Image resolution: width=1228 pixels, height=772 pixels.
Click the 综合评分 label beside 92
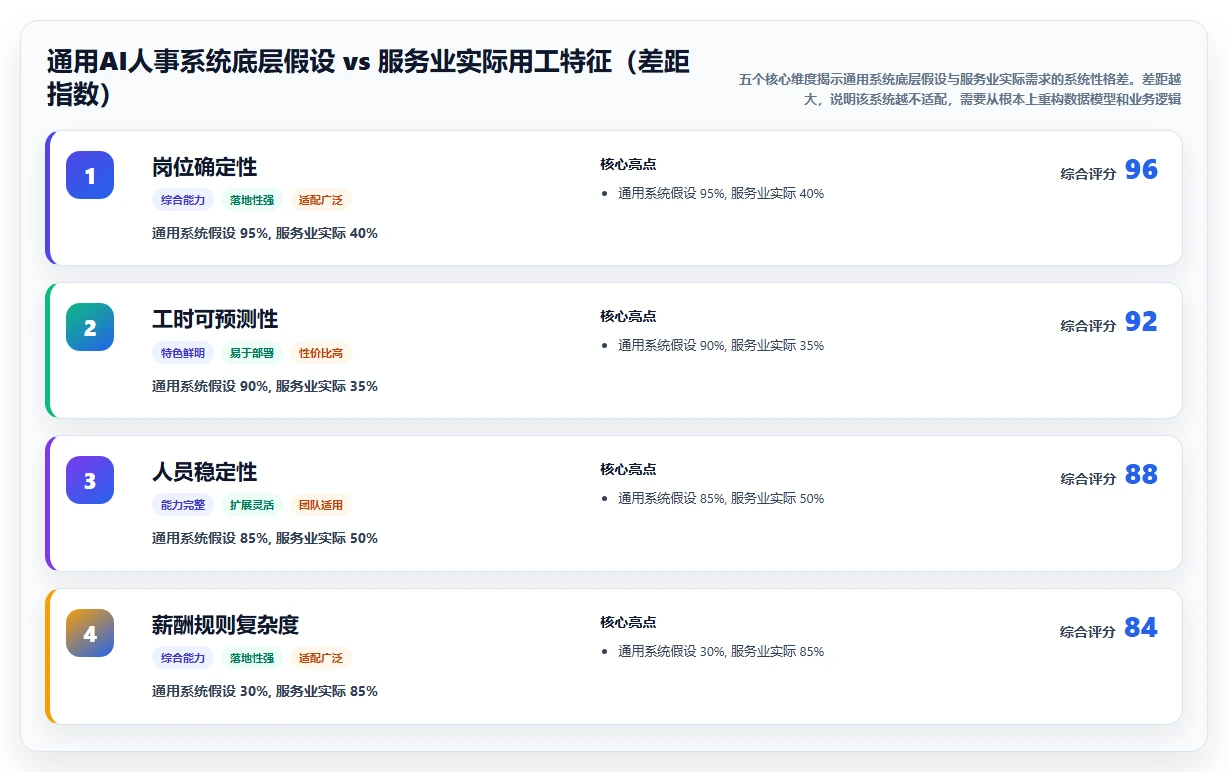pos(1088,326)
